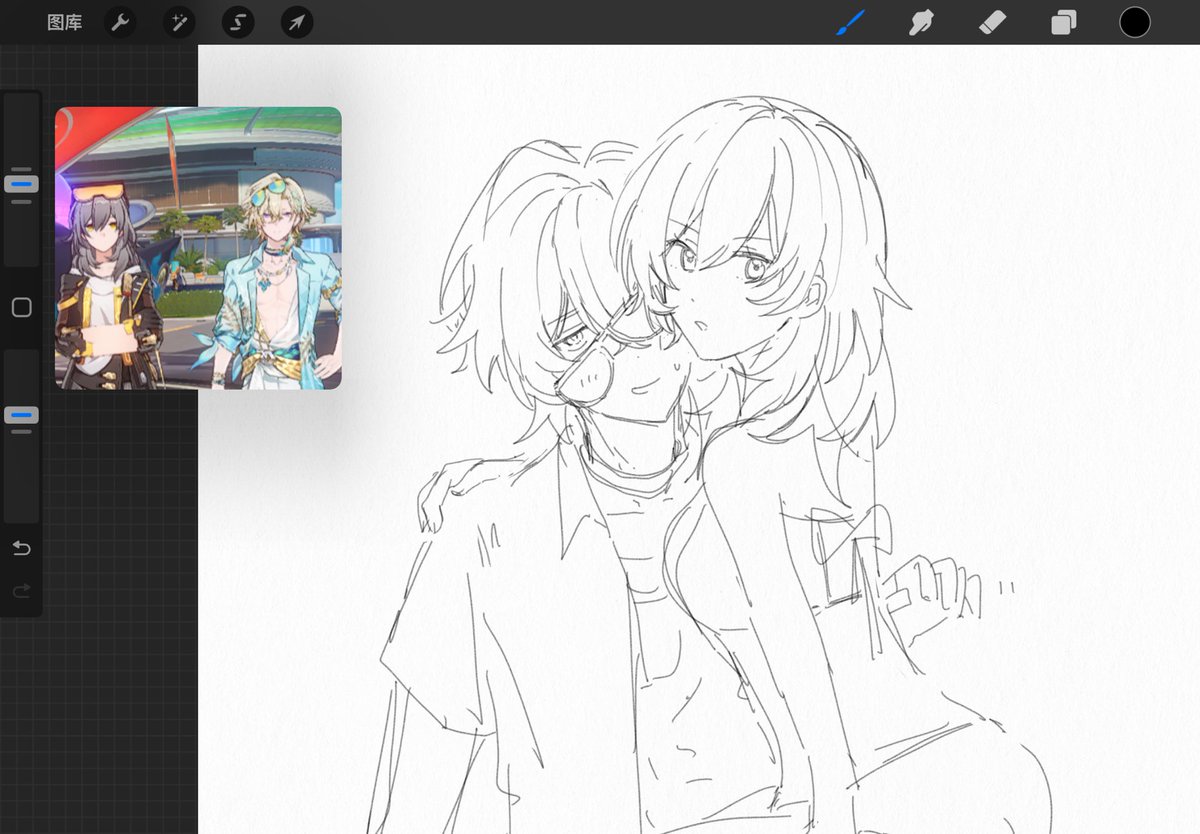Redo the last undone stroke
This screenshot has height=834, width=1200.
21,592
